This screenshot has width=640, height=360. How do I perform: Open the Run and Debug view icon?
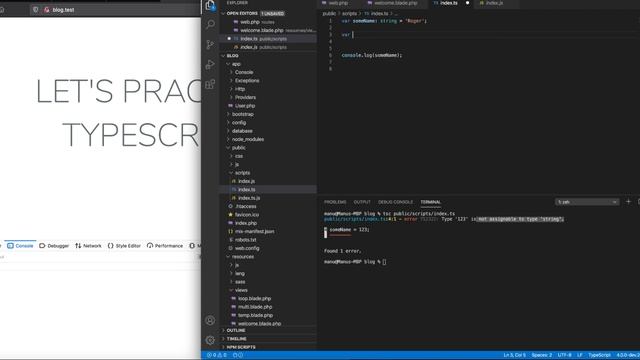[x=210, y=64]
